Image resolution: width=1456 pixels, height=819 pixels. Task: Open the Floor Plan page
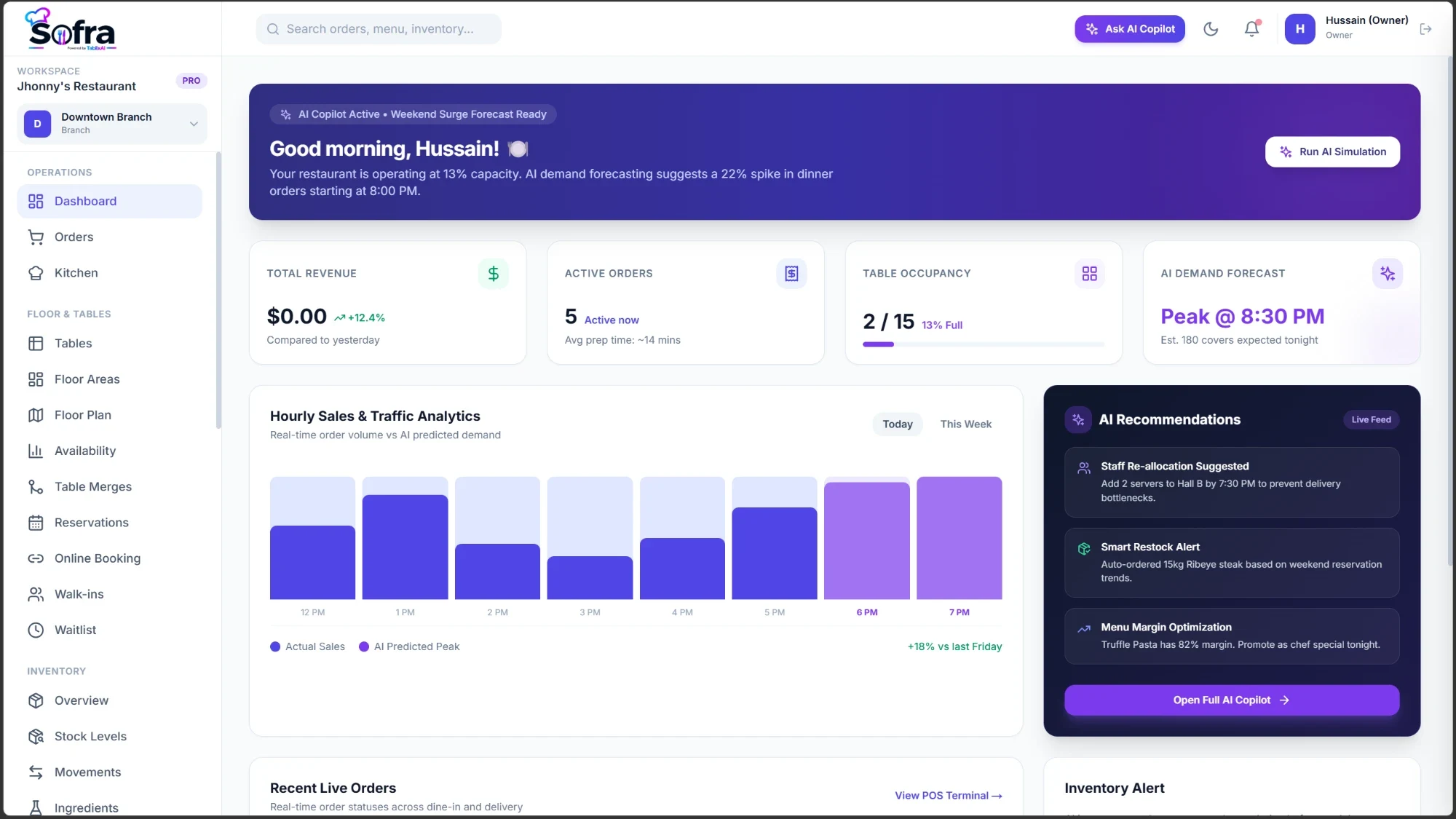point(109,415)
